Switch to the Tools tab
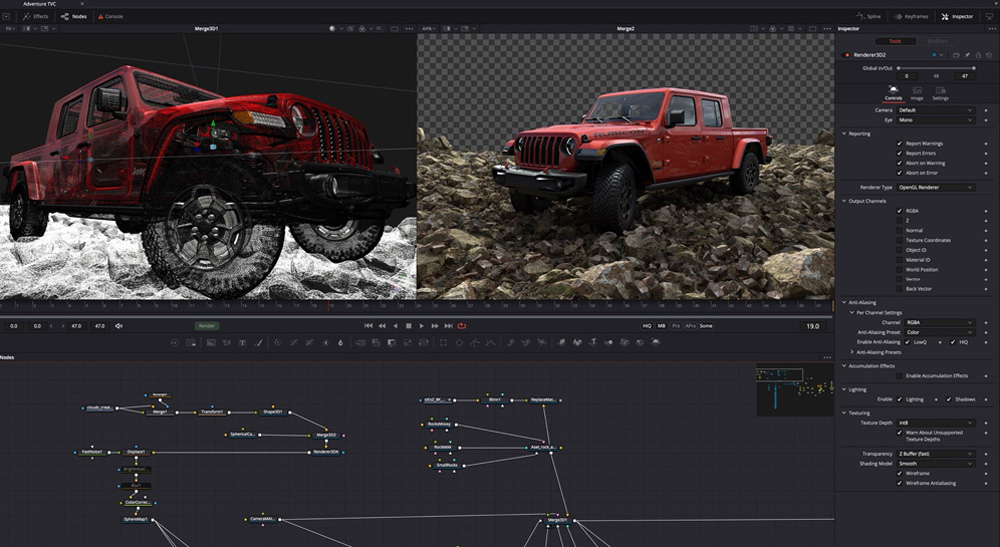This screenshot has height=547, width=1000. tap(895, 41)
